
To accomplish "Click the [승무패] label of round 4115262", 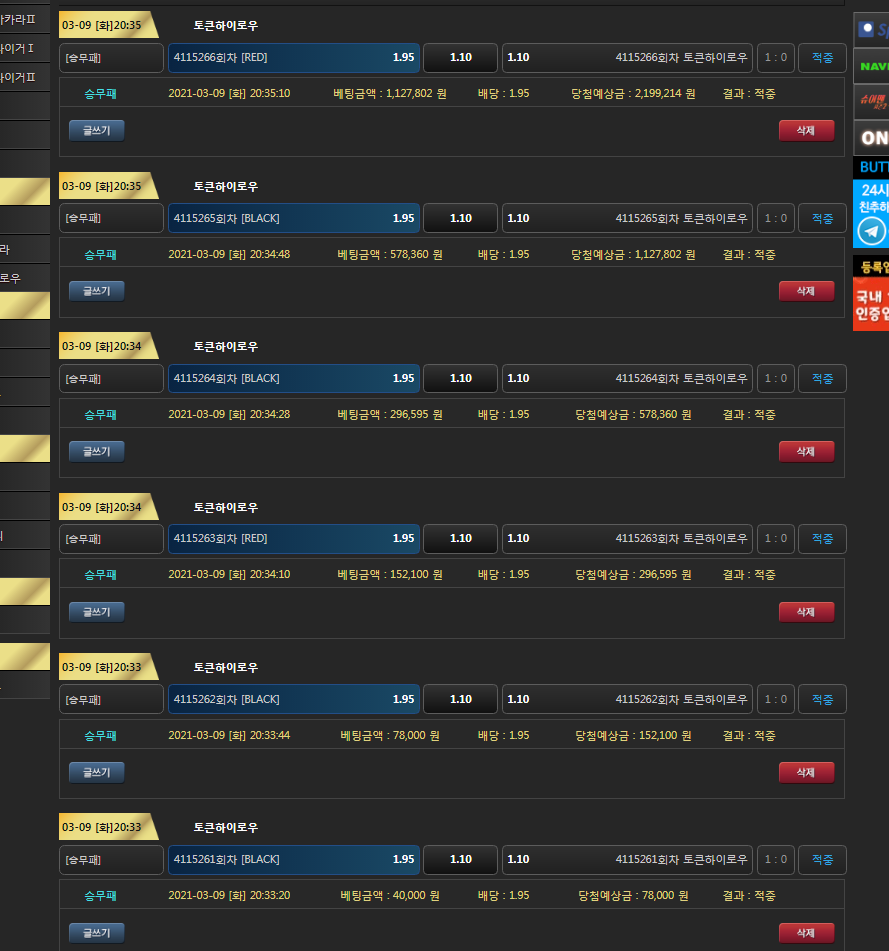I will click(111, 699).
